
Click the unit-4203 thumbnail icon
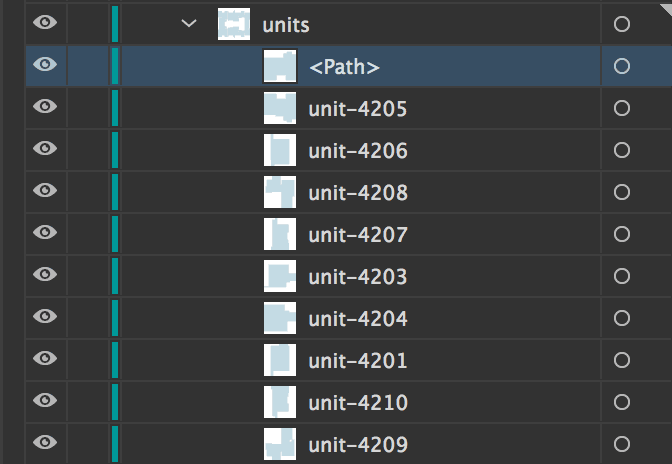(x=280, y=276)
